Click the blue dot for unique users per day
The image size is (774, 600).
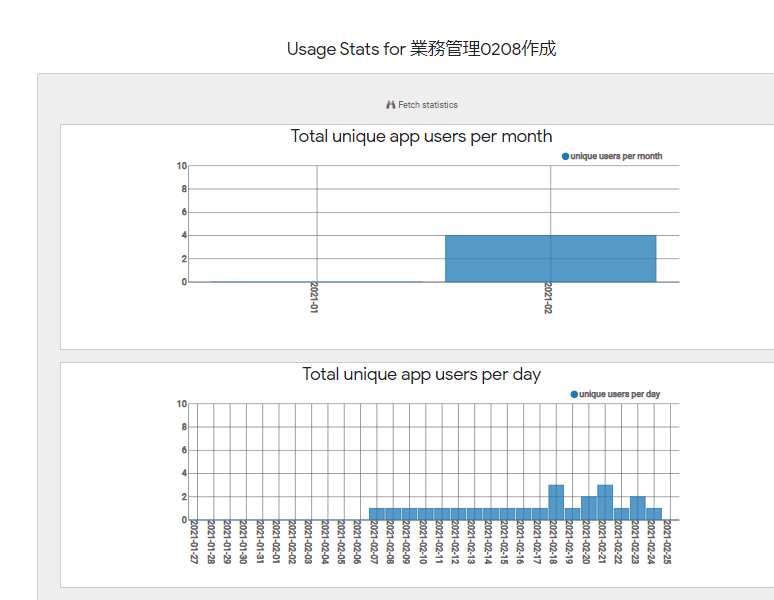574,394
